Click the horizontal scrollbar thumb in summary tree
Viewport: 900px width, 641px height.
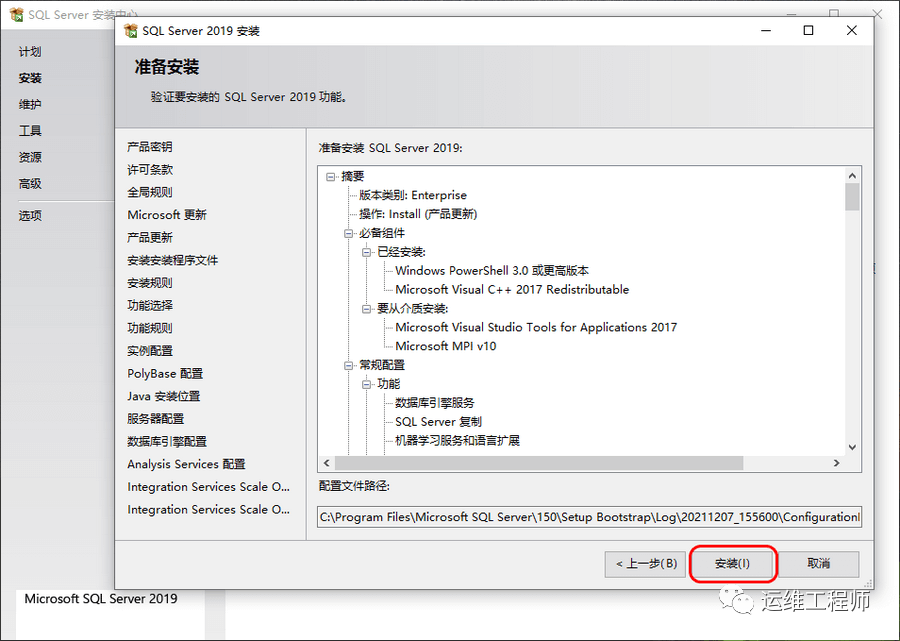(539, 463)
